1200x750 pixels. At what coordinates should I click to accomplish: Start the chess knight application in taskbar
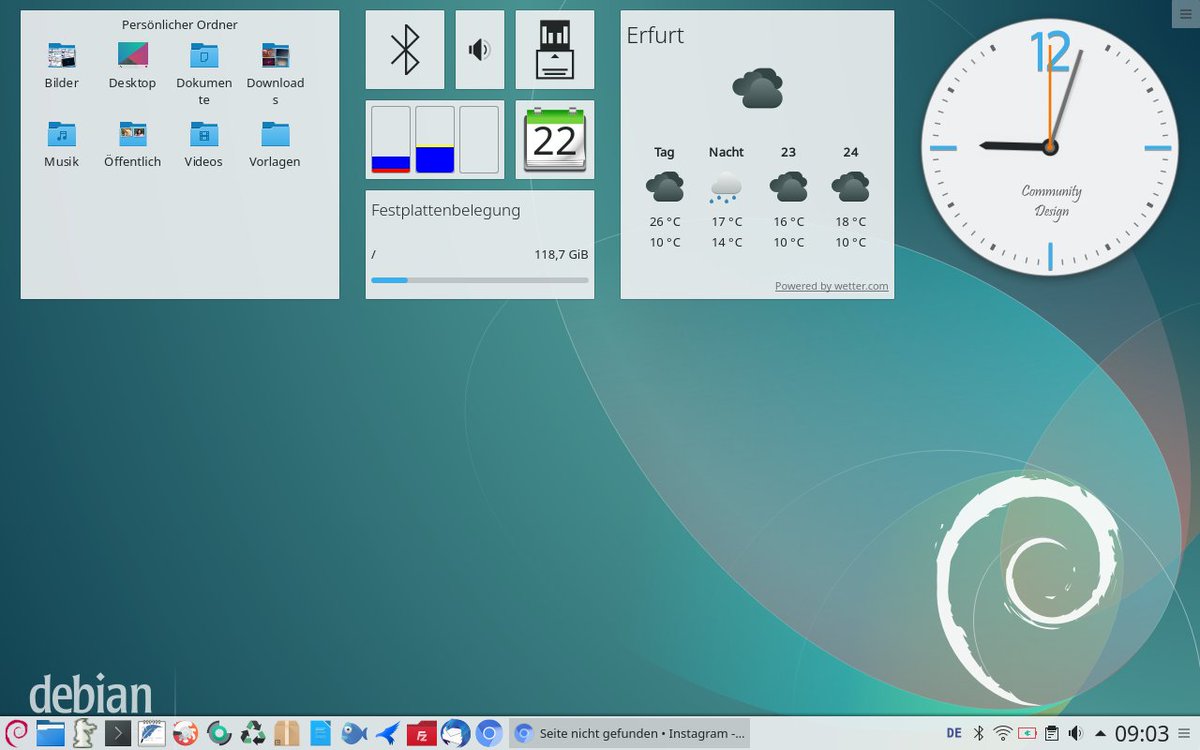(x=85, y=733)
